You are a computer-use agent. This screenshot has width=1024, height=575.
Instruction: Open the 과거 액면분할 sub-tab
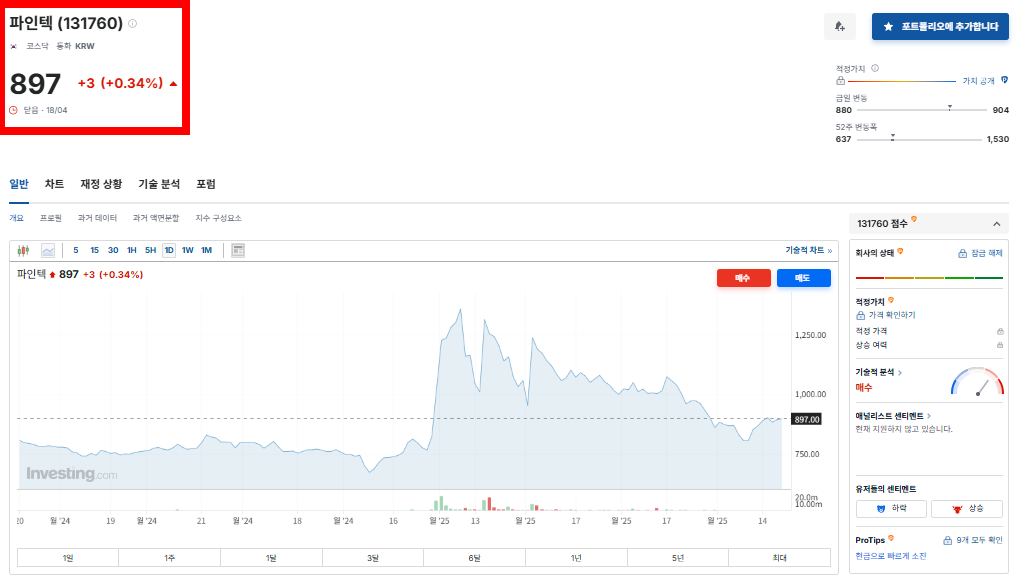pos(155,218)
